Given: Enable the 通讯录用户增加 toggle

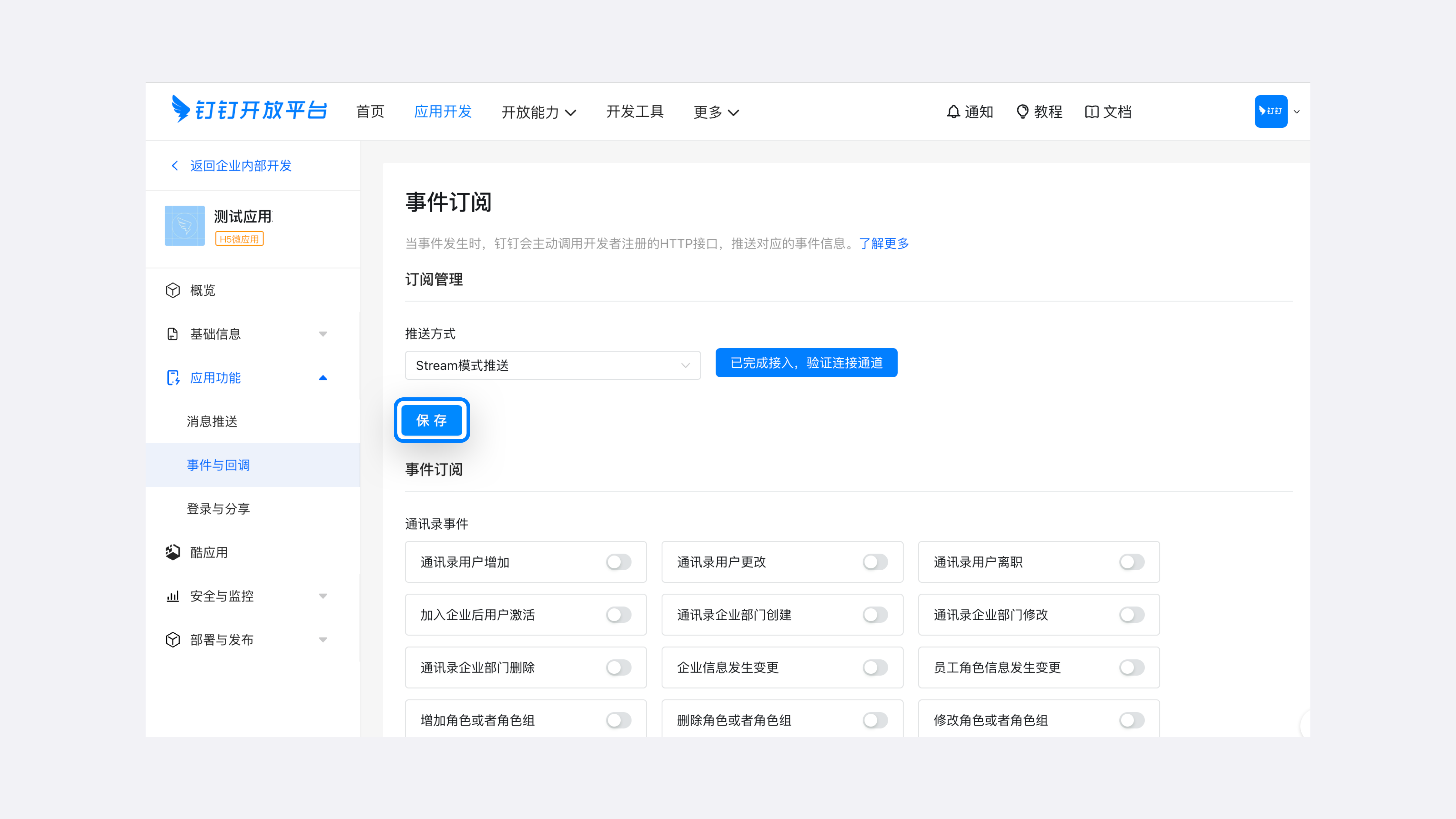Looking at the screenshot, I should (x=618, y=562).
